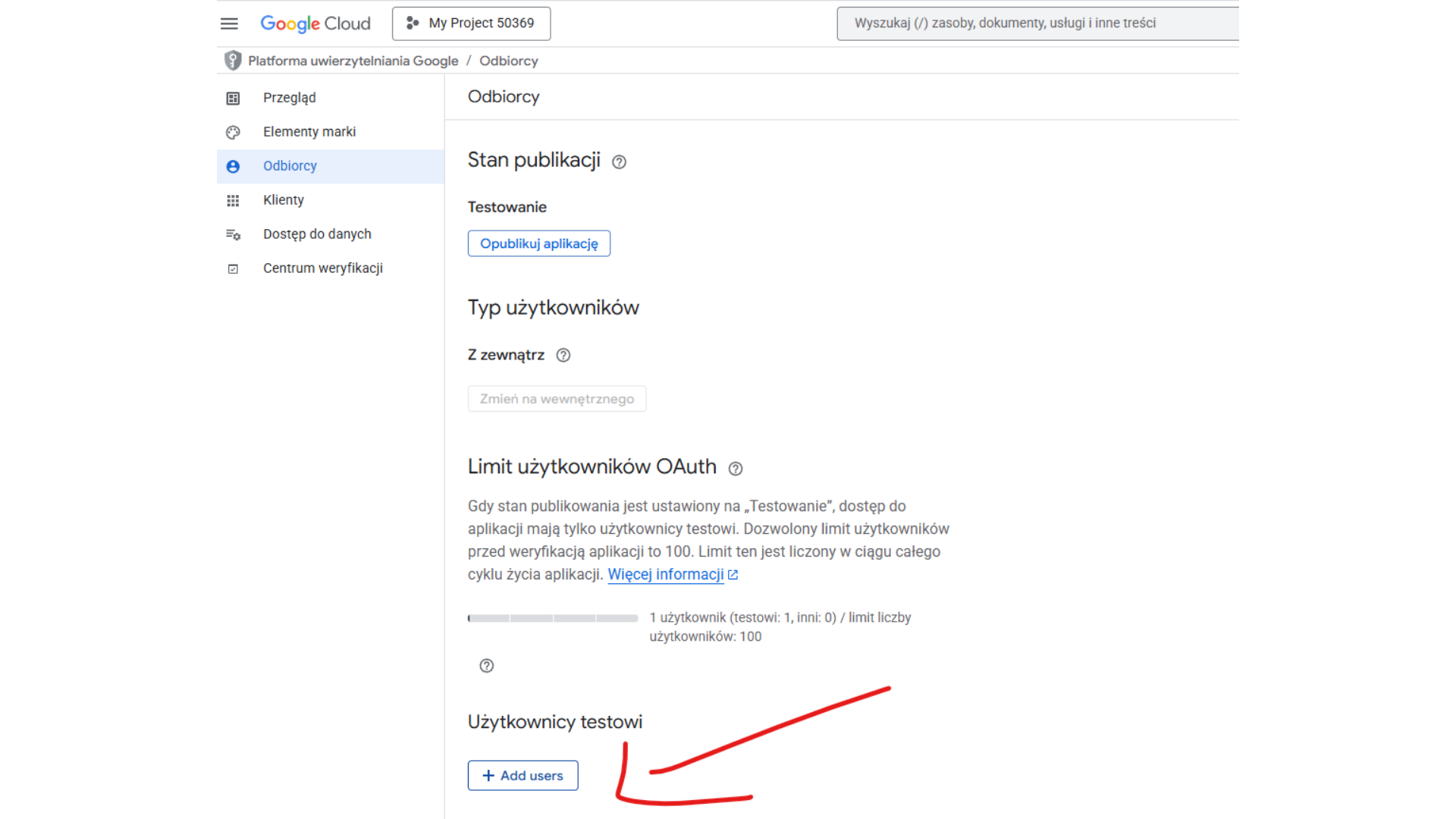Image resolution: width=1456 pixels, height=819 pixels.
Task: Click the Zmień na wewnętrznego button
Action: coord(557,399)
